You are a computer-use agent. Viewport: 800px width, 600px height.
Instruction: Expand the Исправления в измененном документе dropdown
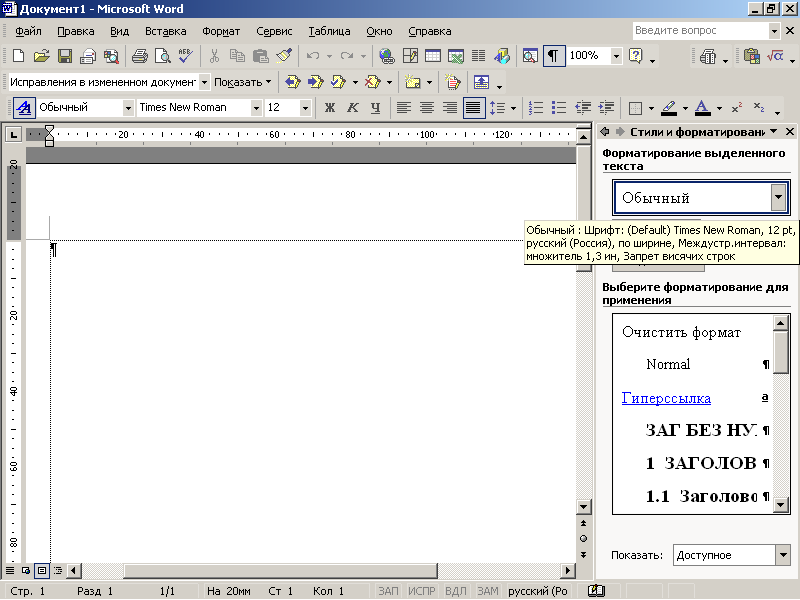tap(204, 82)
